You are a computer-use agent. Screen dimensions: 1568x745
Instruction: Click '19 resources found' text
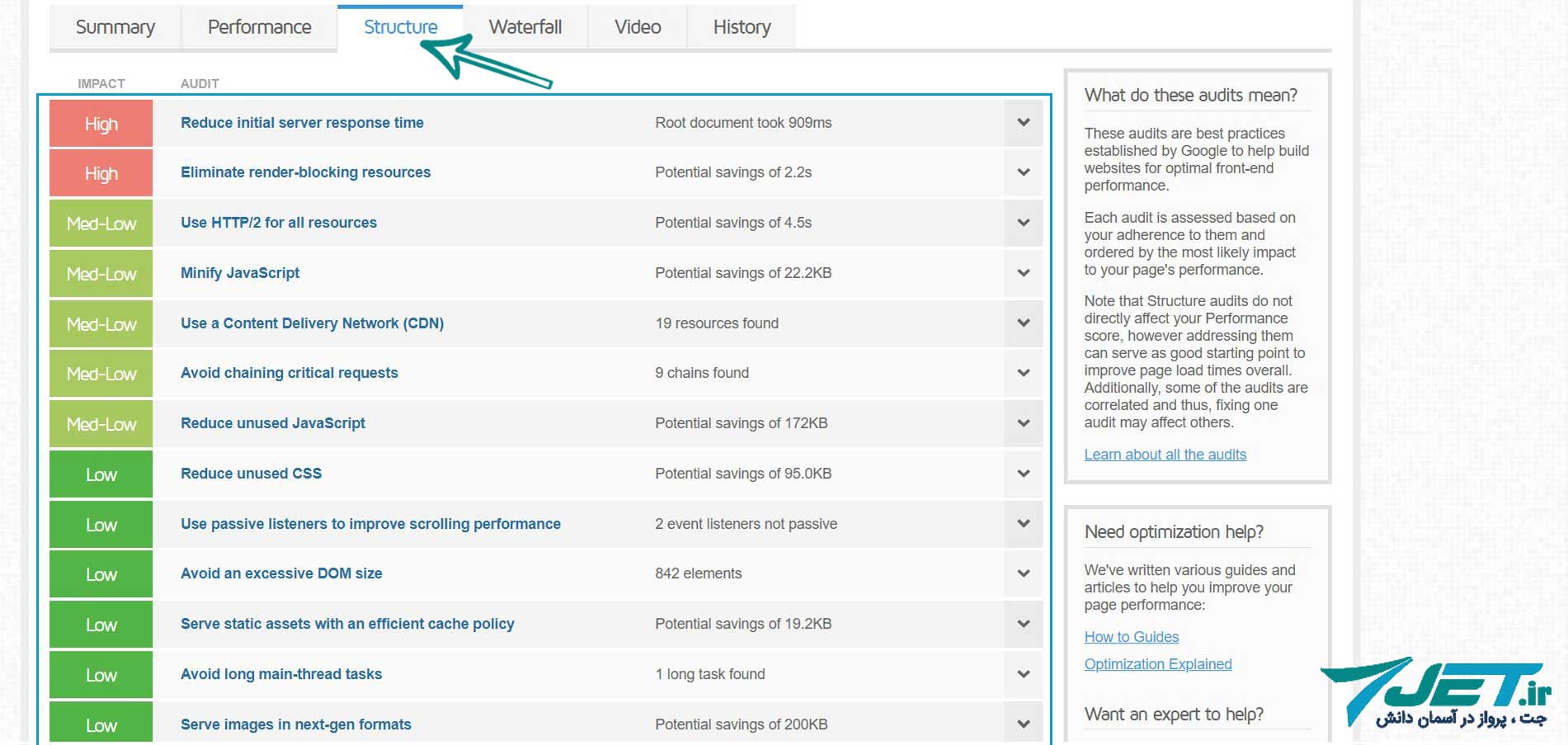tap(717, 323)
